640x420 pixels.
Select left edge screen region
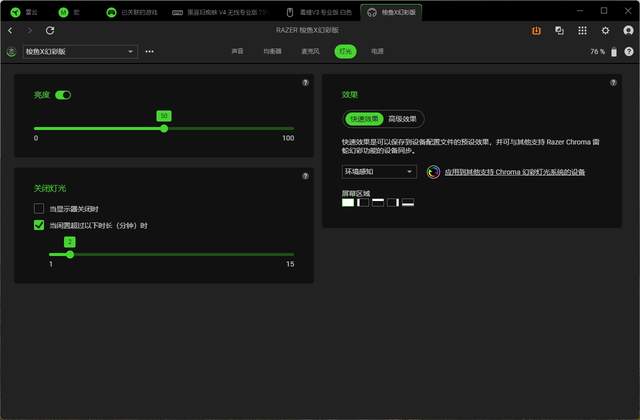coord(363,202)
